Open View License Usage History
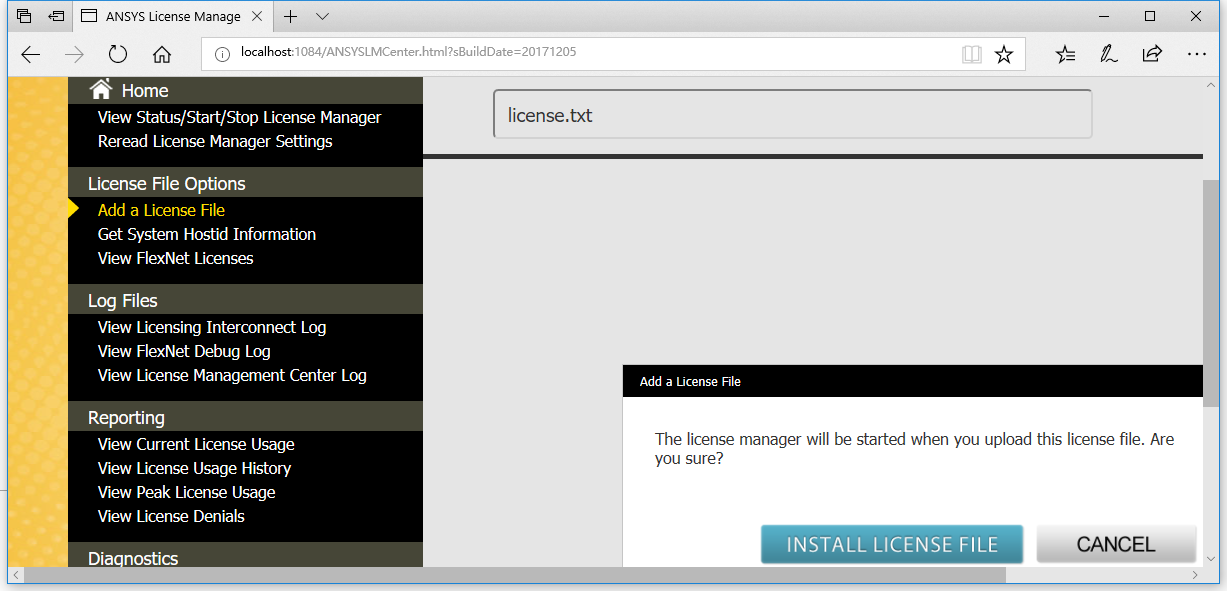The width and height of the screenshot is (1227, 591). pos(194,468)
